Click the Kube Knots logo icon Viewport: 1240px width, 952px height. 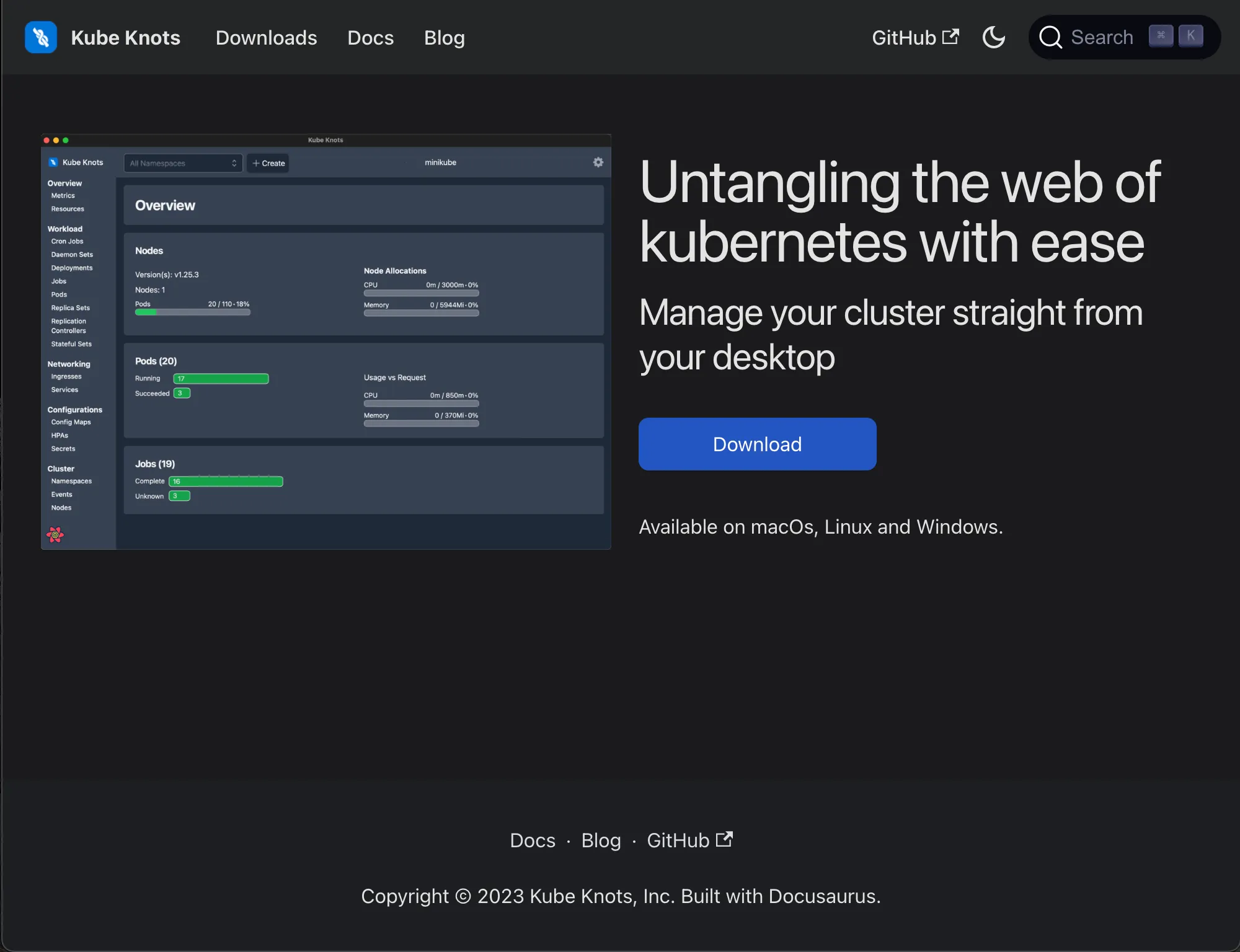click(x=41, y=37)
